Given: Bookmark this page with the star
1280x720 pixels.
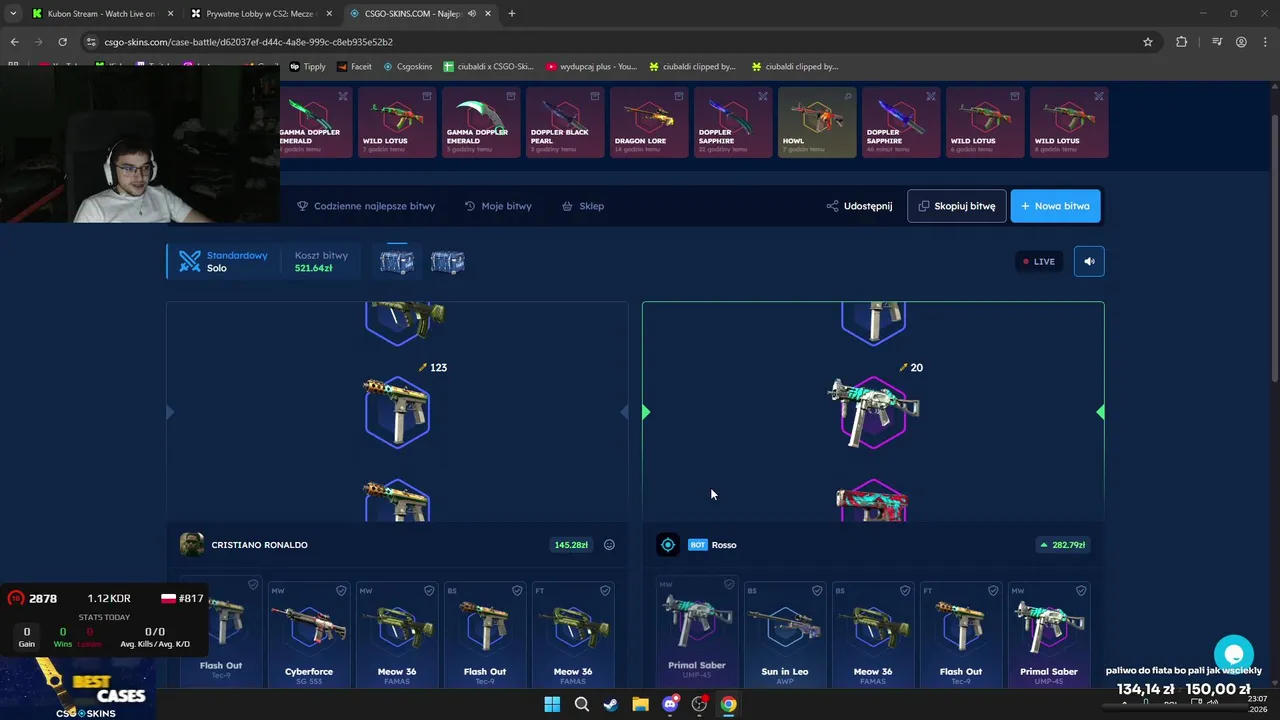Looking at the screenshot, I should pyautogui.click(x=1147, y=42).
